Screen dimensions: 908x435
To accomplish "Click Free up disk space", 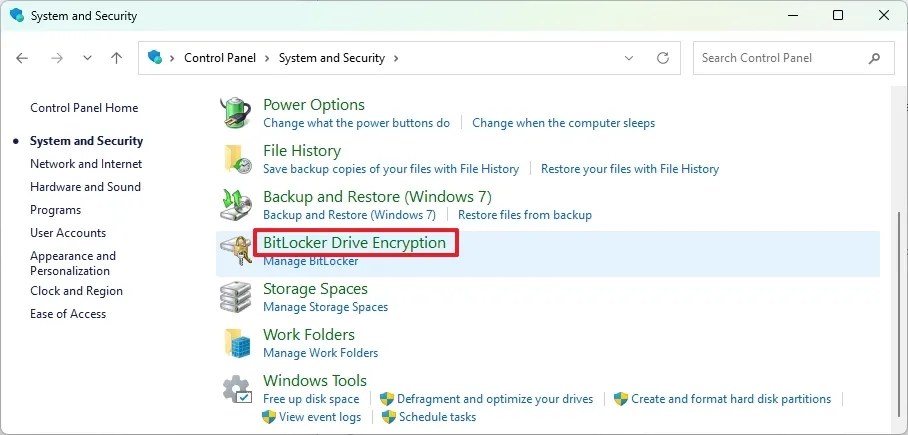I will [x=311, y=399].
